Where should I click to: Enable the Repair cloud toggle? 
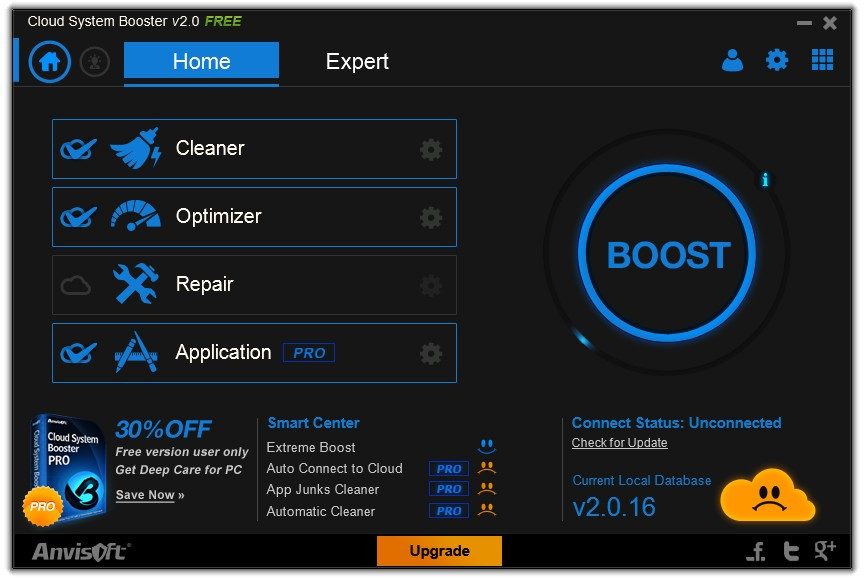[x=75, y=285]
